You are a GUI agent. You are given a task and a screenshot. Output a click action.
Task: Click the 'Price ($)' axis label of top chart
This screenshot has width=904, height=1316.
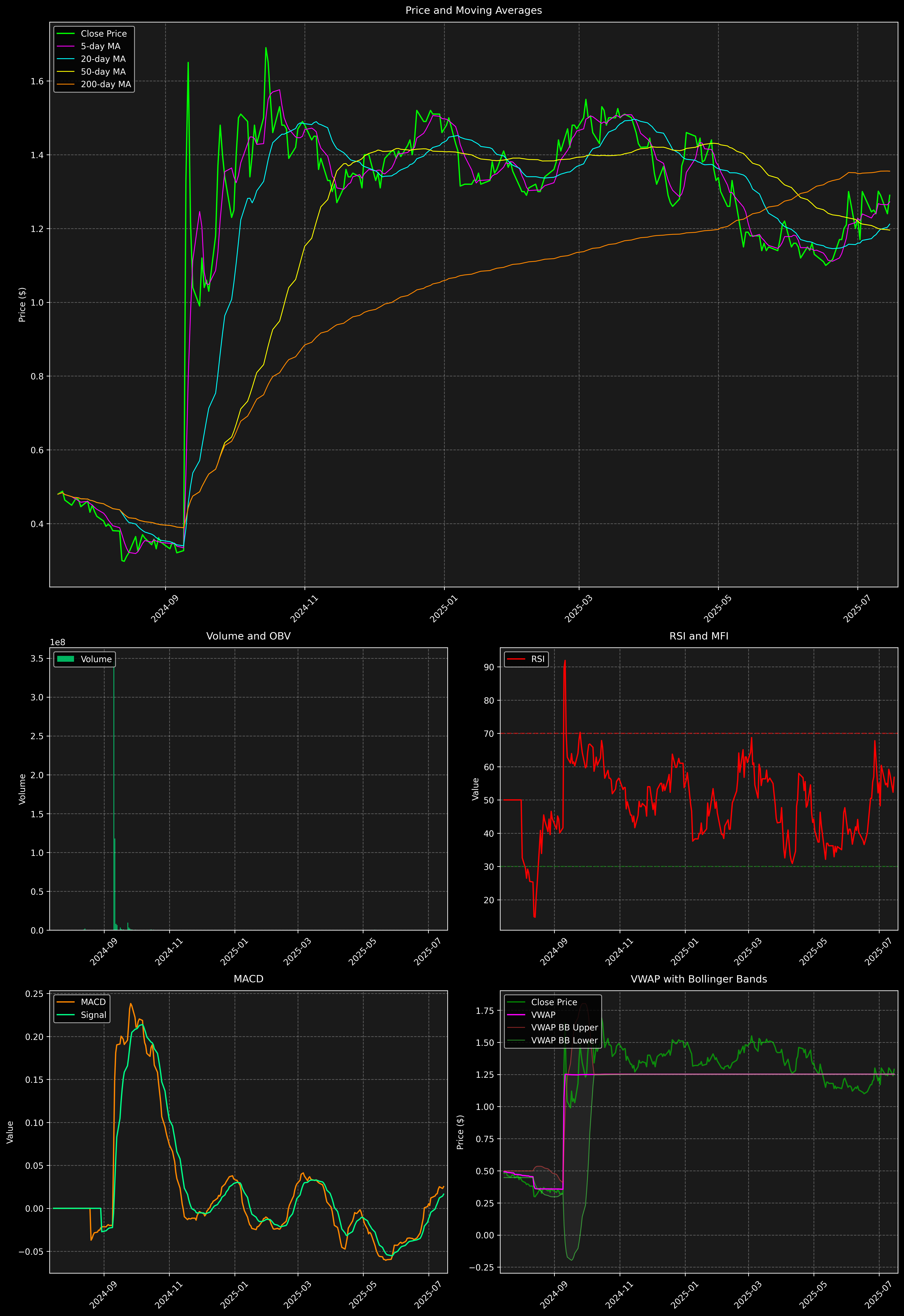pyautogui.click(x=22, y=305)
